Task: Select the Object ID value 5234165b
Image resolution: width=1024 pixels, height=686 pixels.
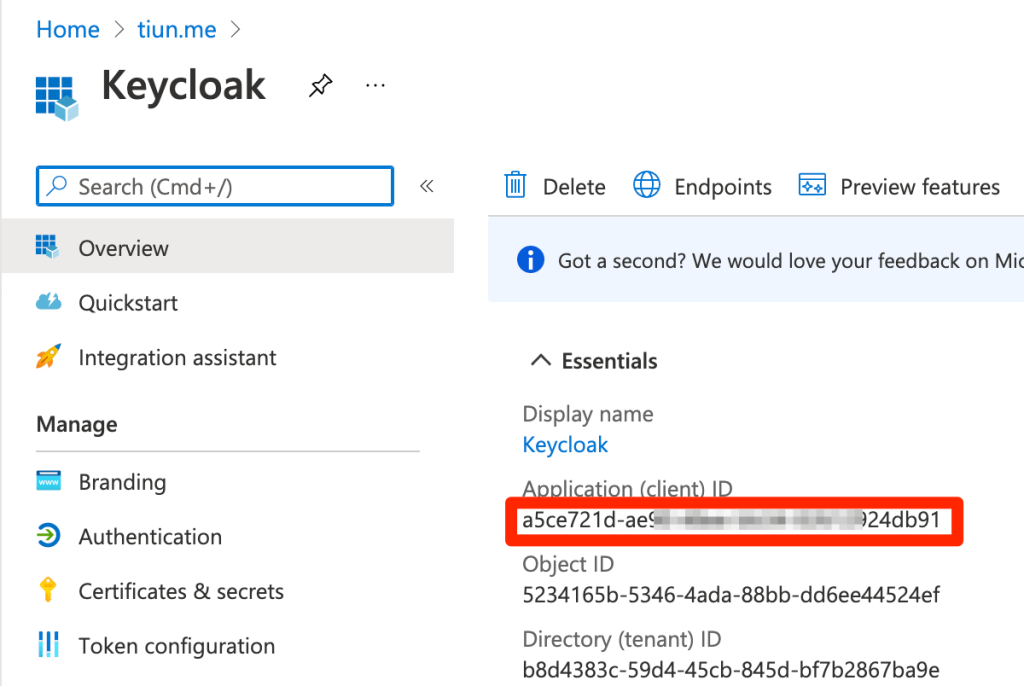Action: point(731,595)
